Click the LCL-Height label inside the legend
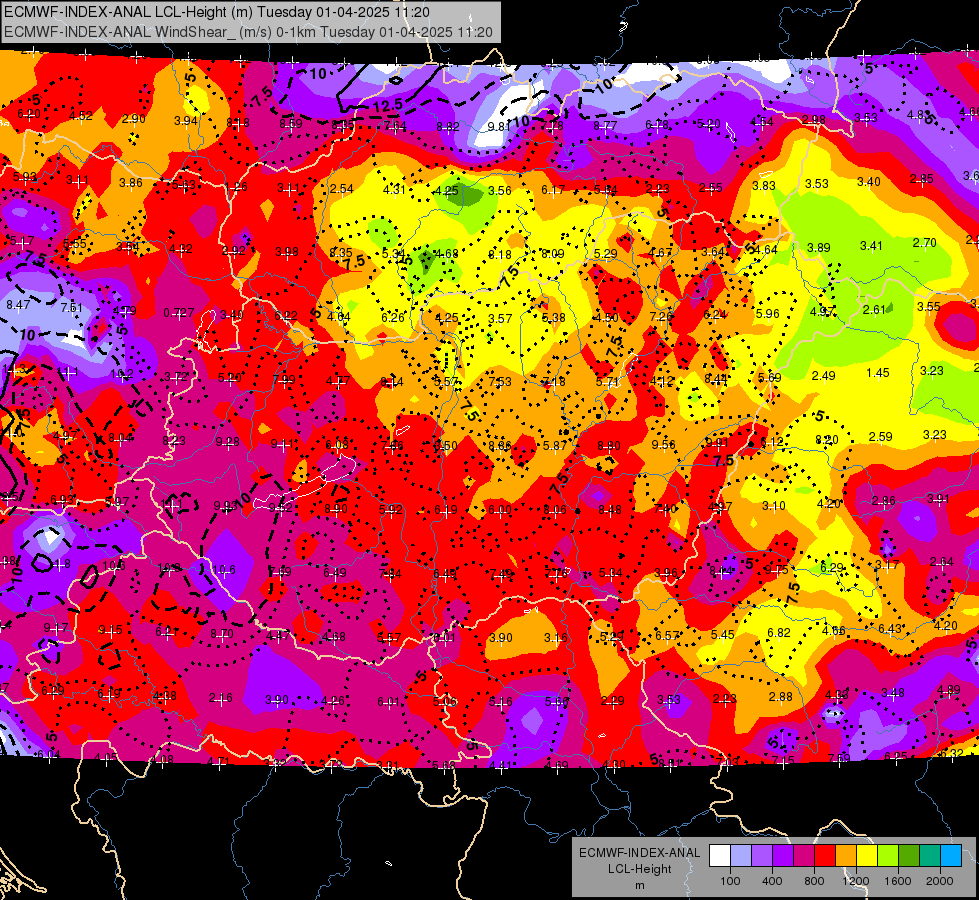Screen dimensions: 979x900 [x=639, y=869]
